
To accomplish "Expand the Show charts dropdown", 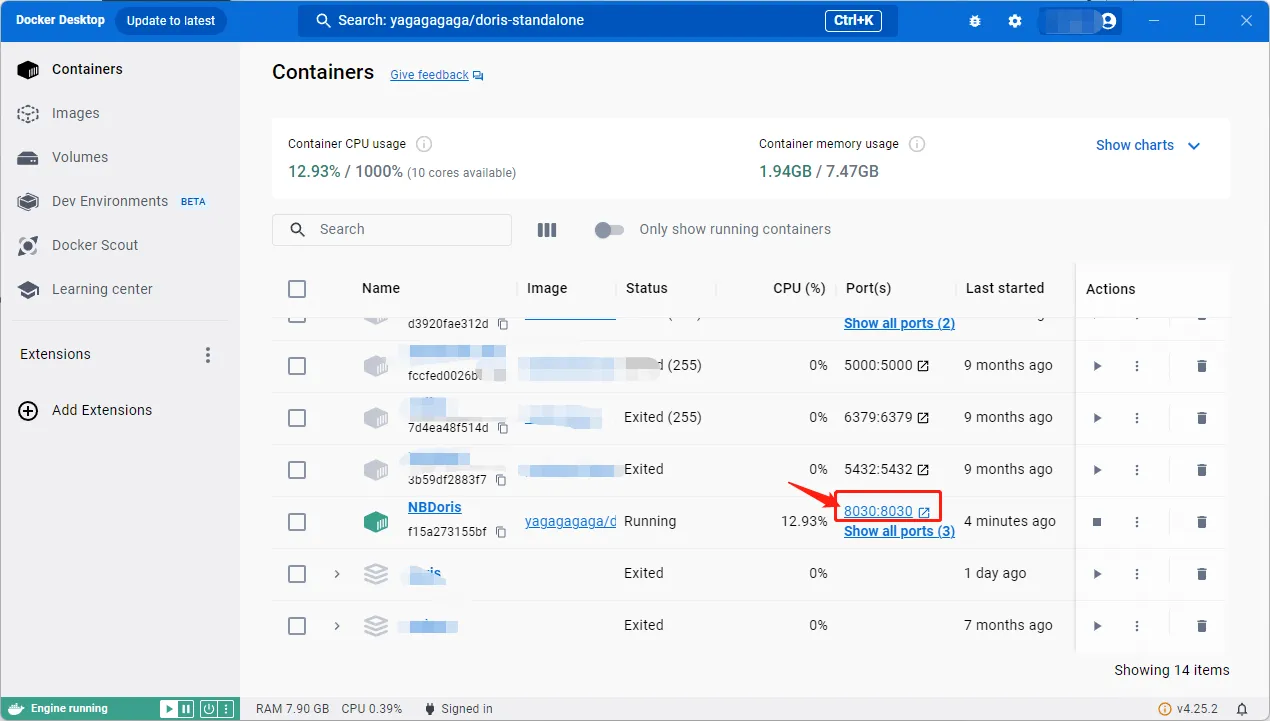I will tap(1148, 145).
